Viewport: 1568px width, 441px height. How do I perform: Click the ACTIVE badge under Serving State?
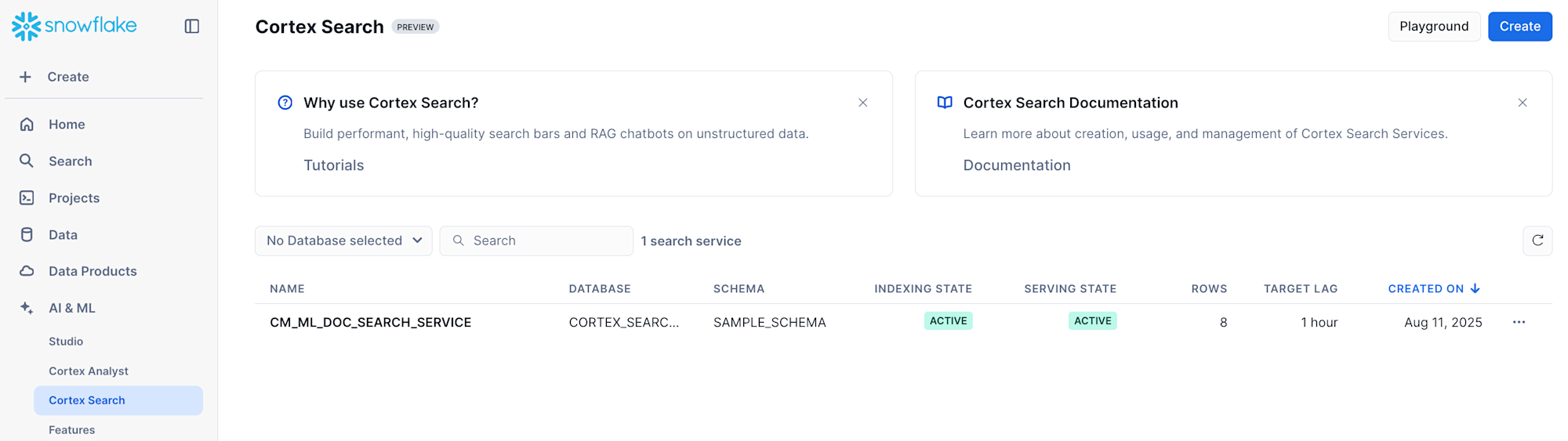pos(1093,321)
